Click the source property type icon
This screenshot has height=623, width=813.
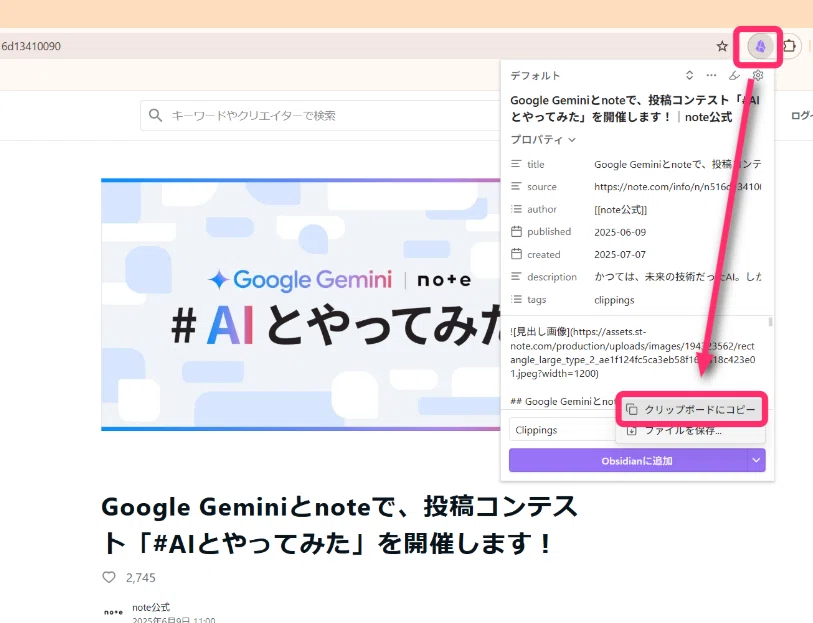(x=516, y=186)
